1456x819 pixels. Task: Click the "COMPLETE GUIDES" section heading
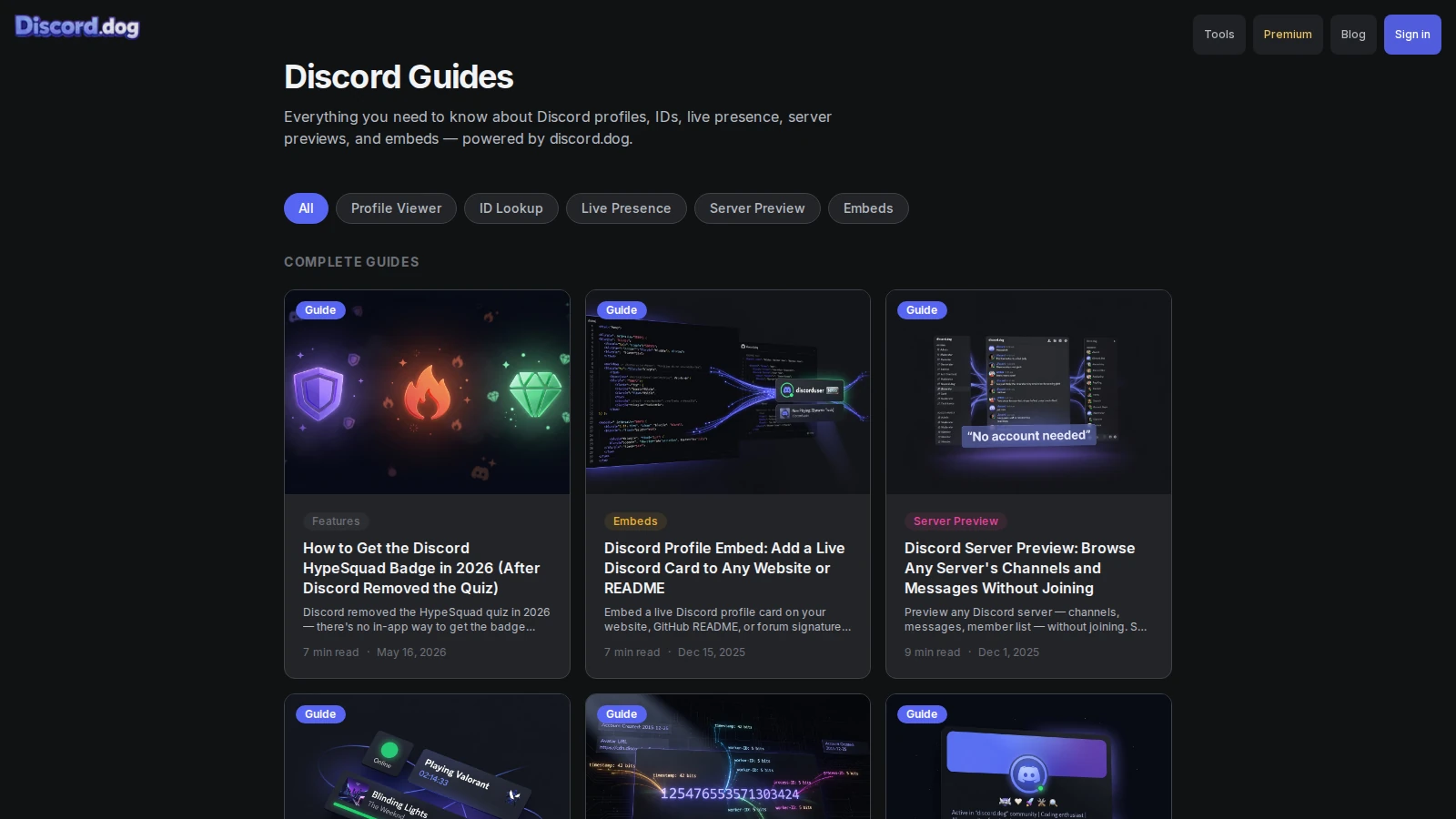point(351,262)
